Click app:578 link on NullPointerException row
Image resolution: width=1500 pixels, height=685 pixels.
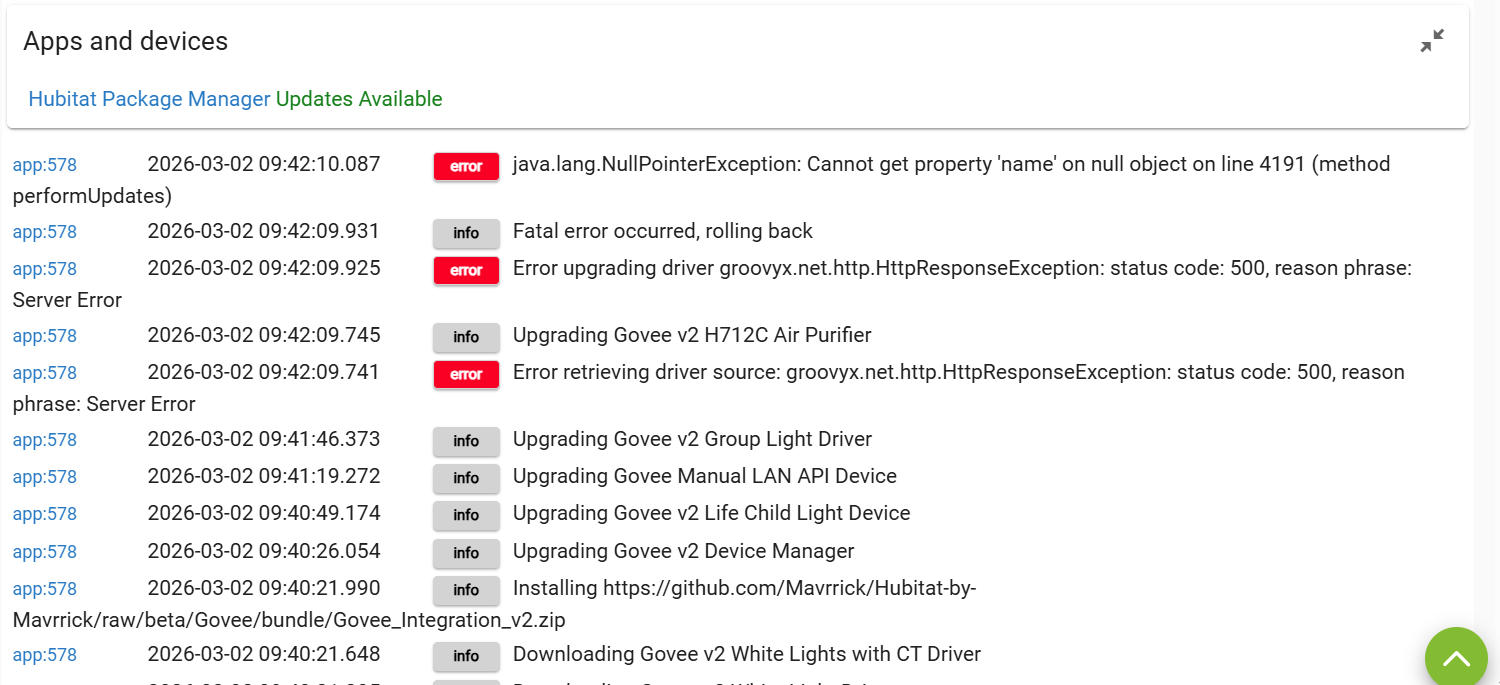tap(45, 165)
